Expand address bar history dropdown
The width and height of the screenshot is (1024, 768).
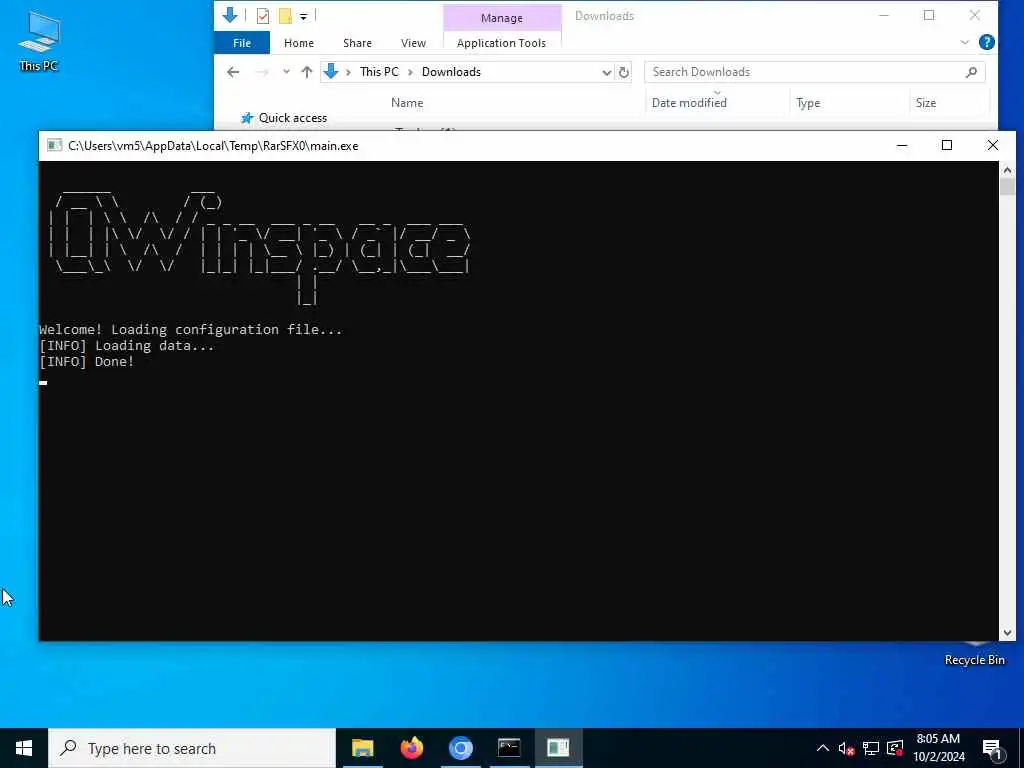click(x=607, y=72)
